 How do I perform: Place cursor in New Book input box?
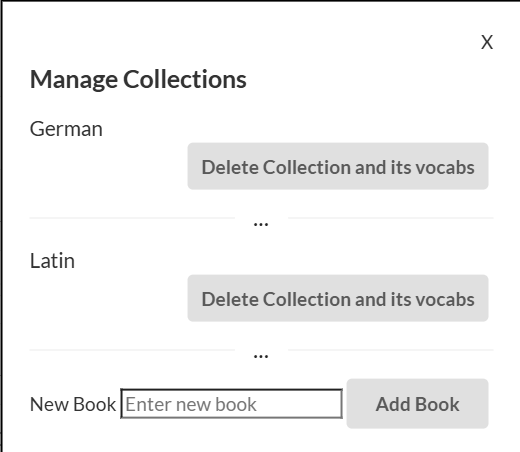point(232,404)
